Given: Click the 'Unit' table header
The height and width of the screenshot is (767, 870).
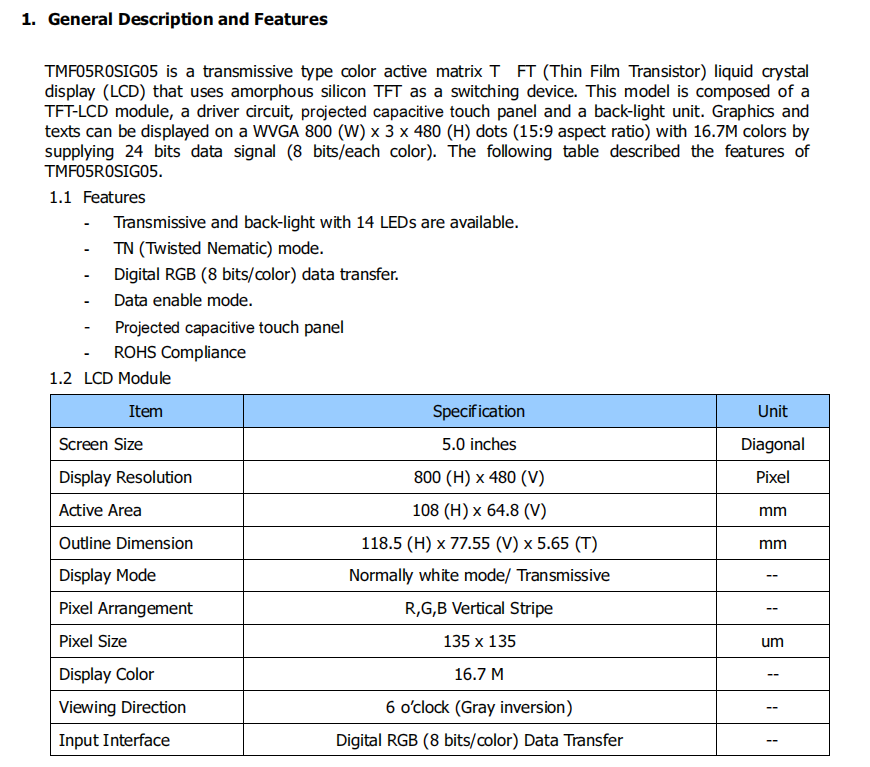Looking at the screenshot, I should [772, 411].
